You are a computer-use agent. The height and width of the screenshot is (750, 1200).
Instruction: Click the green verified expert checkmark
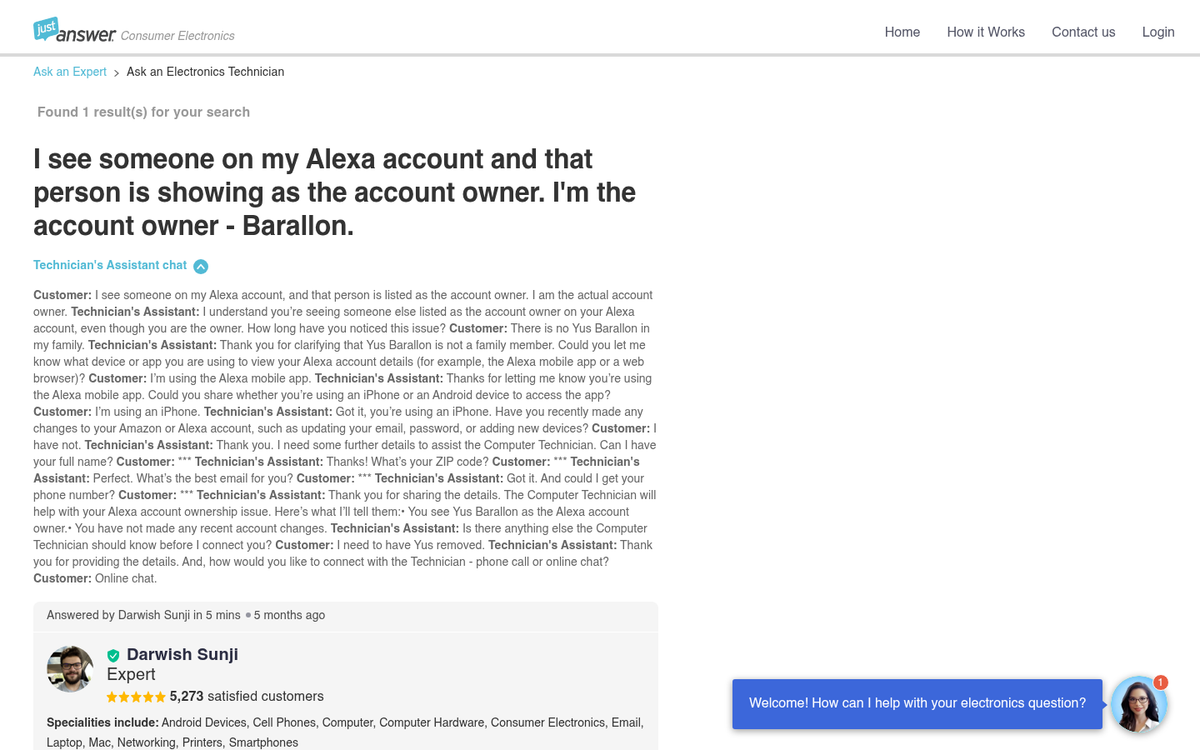point(113,655)
